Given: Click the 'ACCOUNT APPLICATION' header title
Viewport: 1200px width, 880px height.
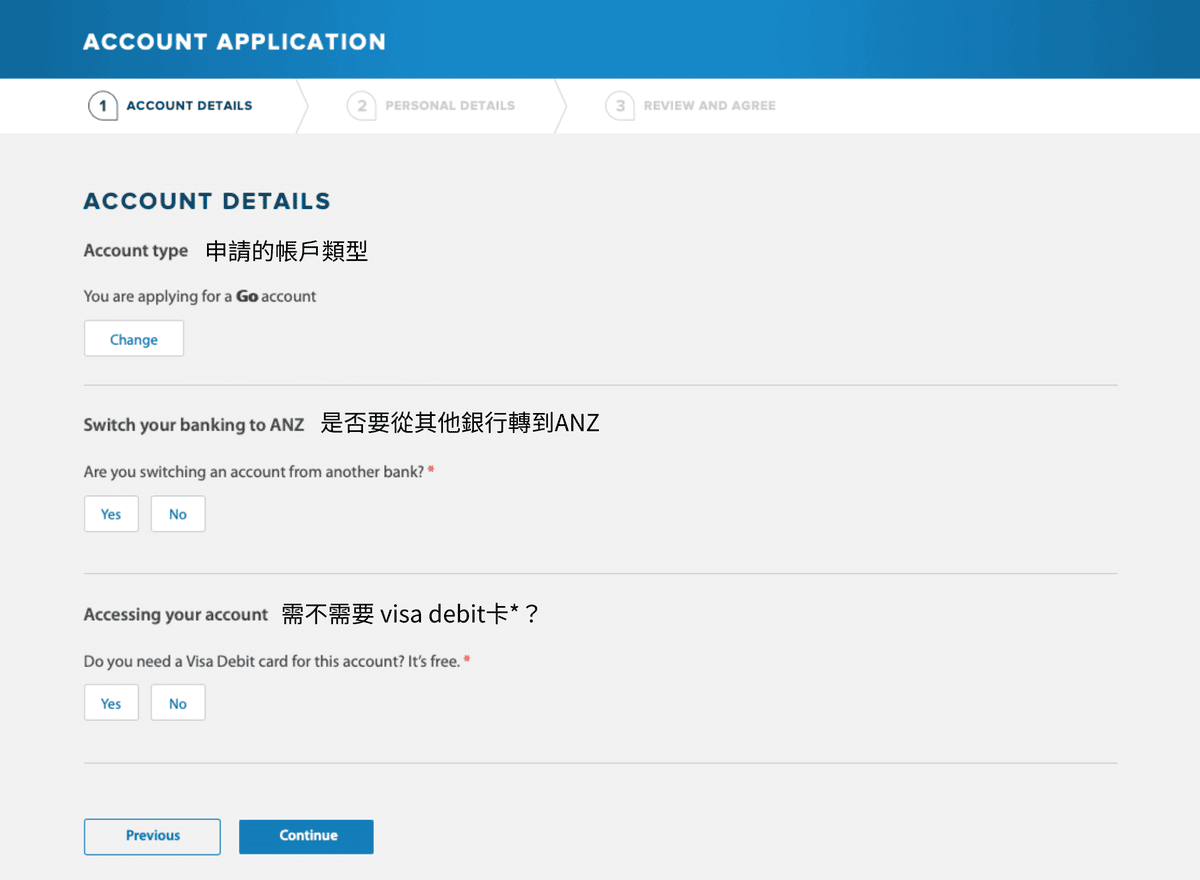Looking at the screenshot, I should pyautogui.click(x=234, y=42).
